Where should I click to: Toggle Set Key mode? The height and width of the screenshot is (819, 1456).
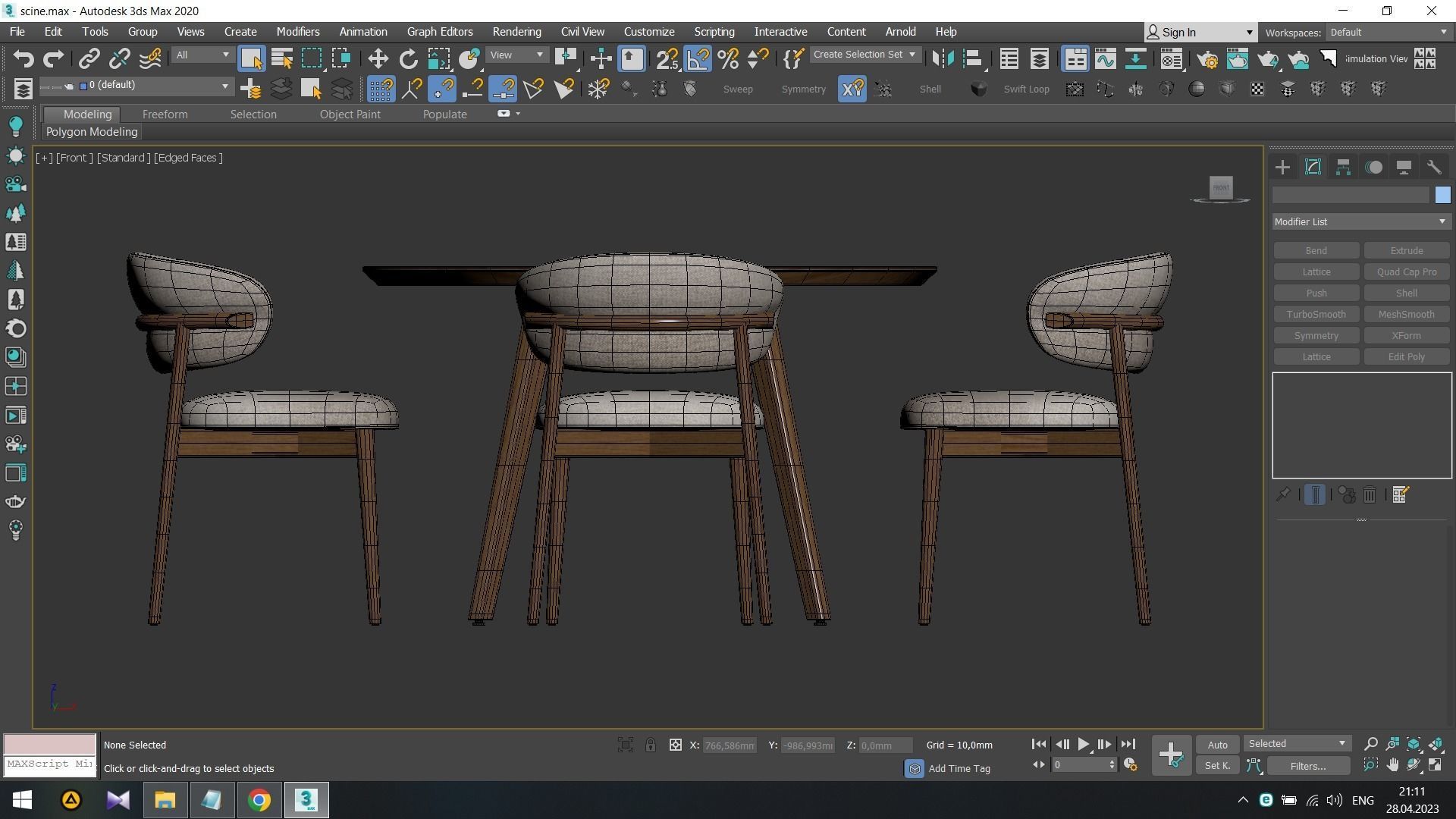[x=1217, y=766]
